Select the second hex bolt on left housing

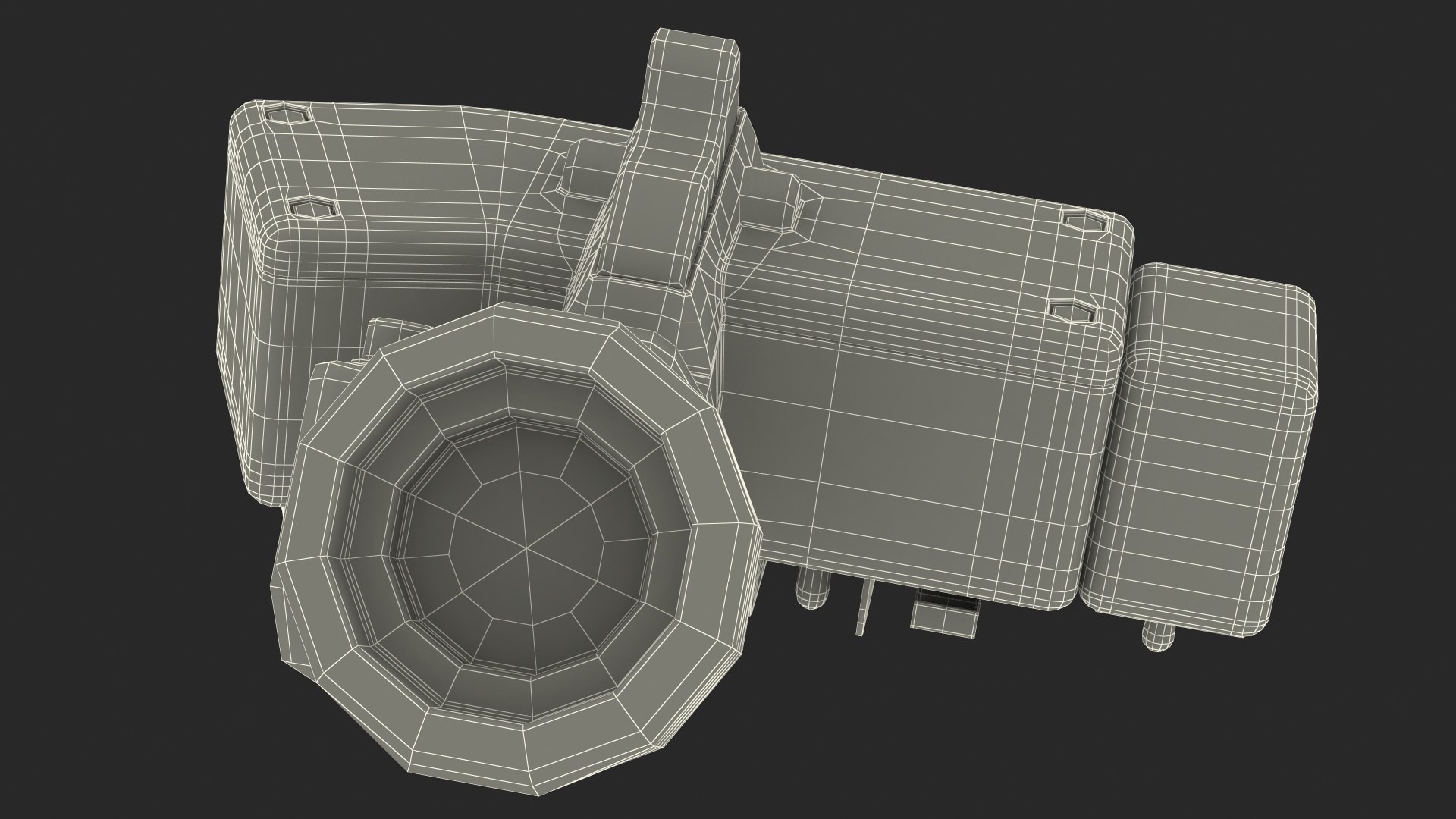[312, 207]
